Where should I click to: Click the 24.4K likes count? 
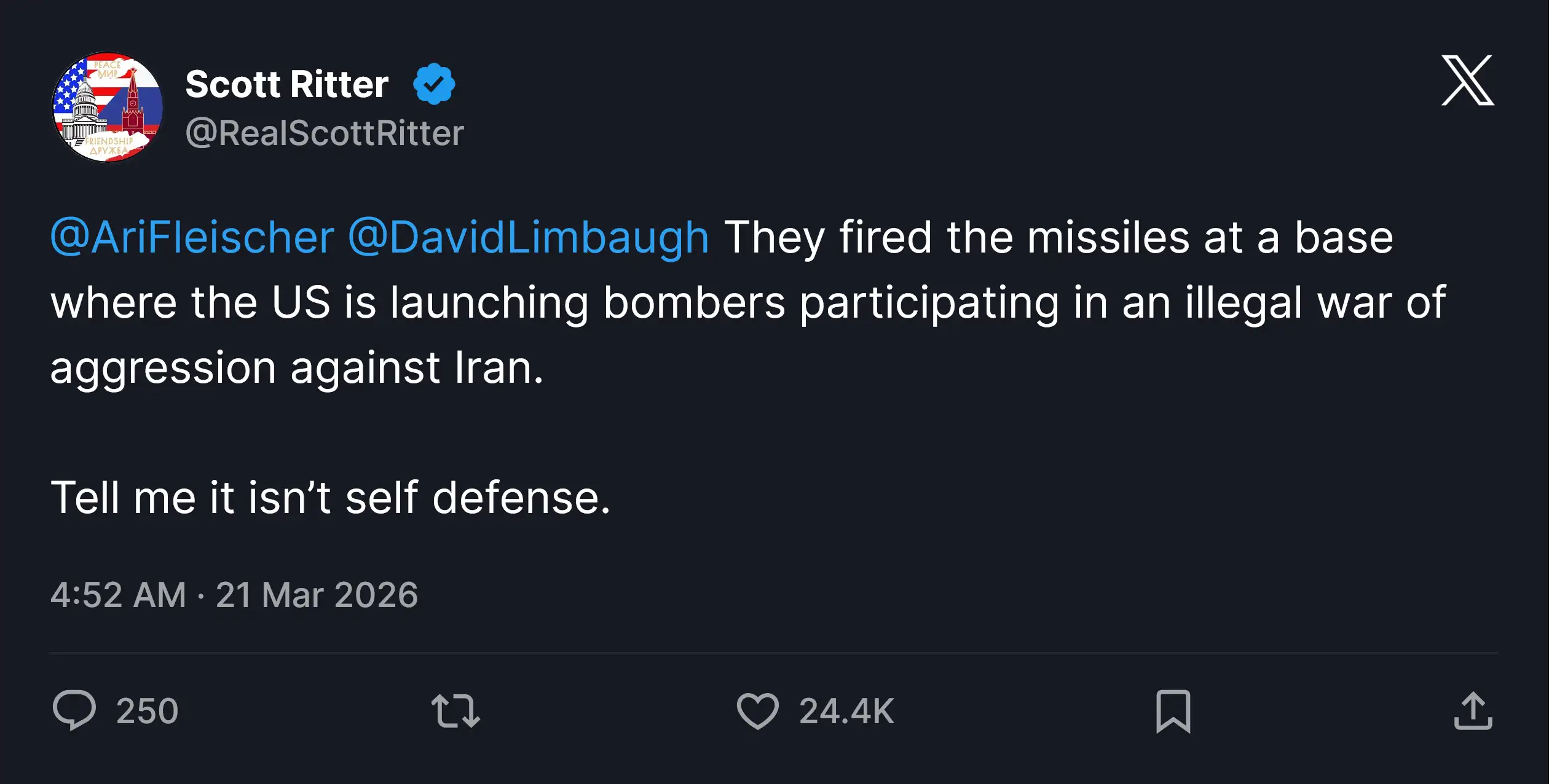pos(846,711)
